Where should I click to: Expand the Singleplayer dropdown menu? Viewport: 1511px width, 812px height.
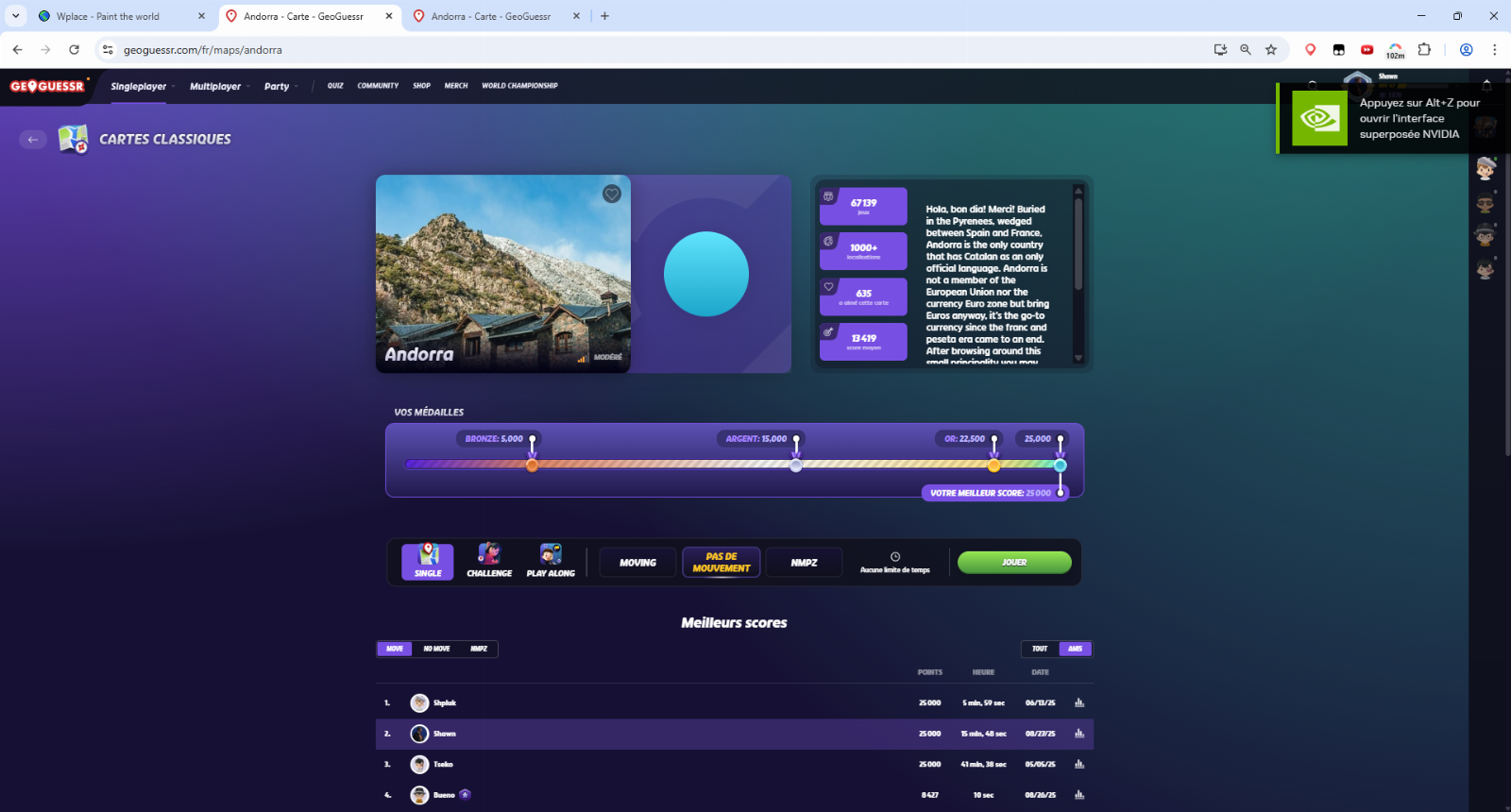pos(143,86)
